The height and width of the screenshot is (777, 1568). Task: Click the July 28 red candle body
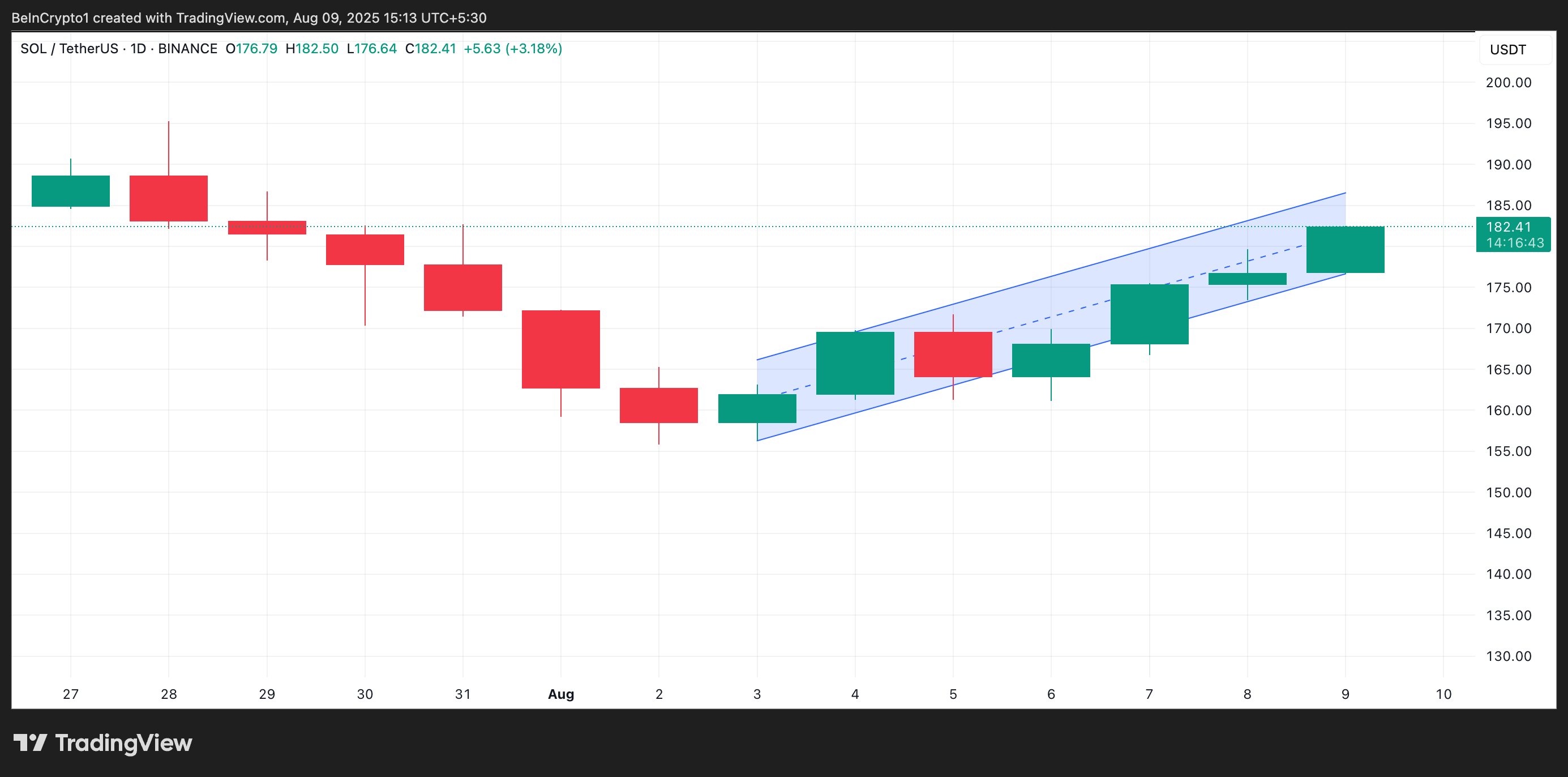[x=169, y=199]
